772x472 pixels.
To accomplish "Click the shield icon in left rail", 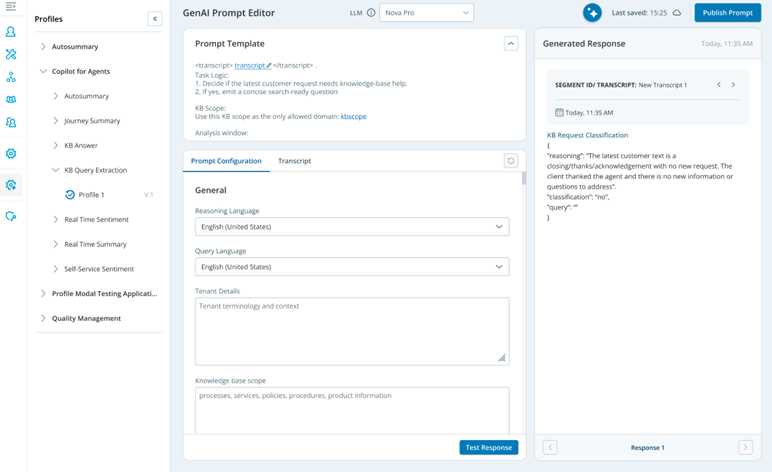I will [x=11, y=216].
